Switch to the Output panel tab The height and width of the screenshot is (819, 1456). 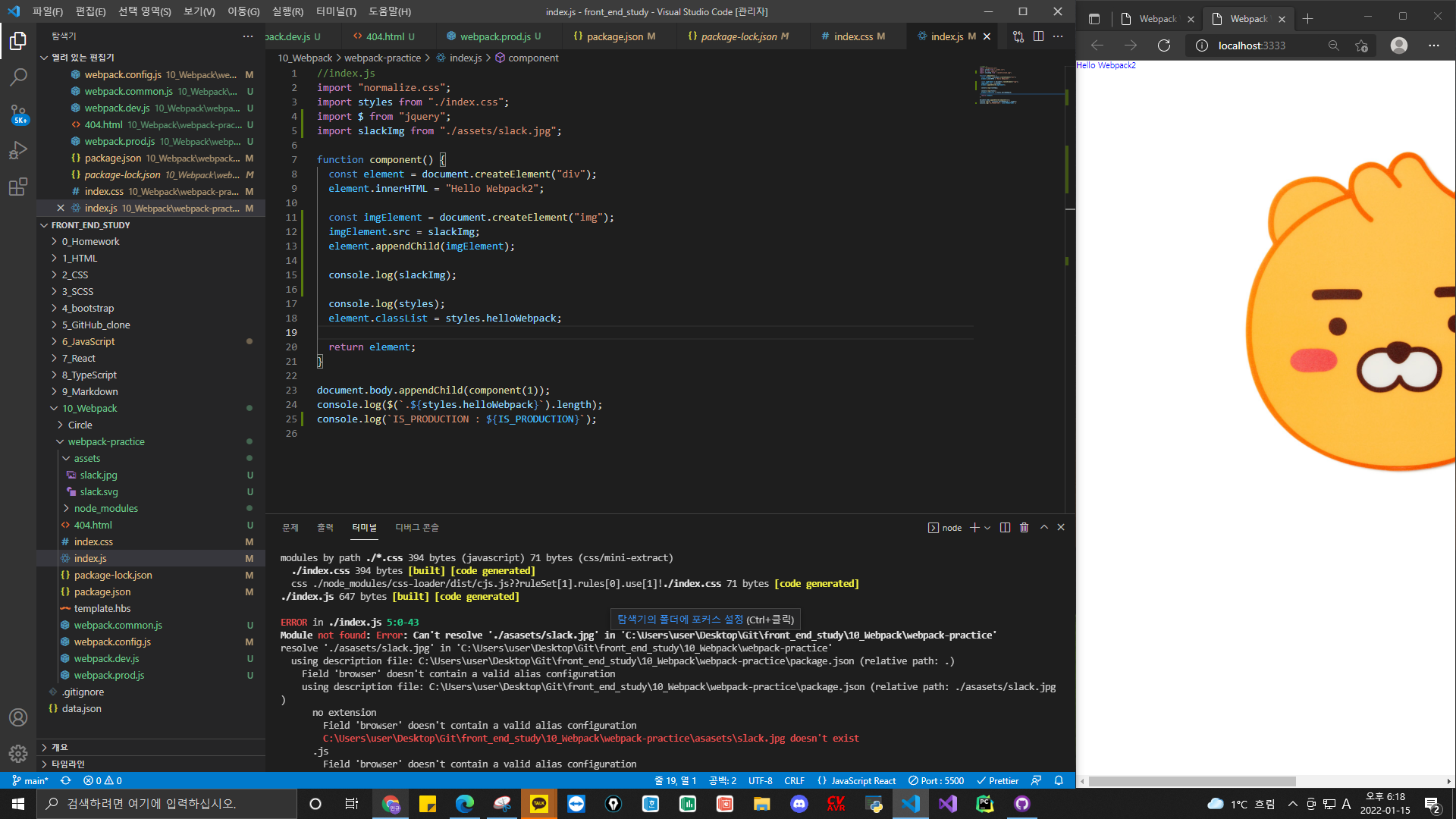325,528
